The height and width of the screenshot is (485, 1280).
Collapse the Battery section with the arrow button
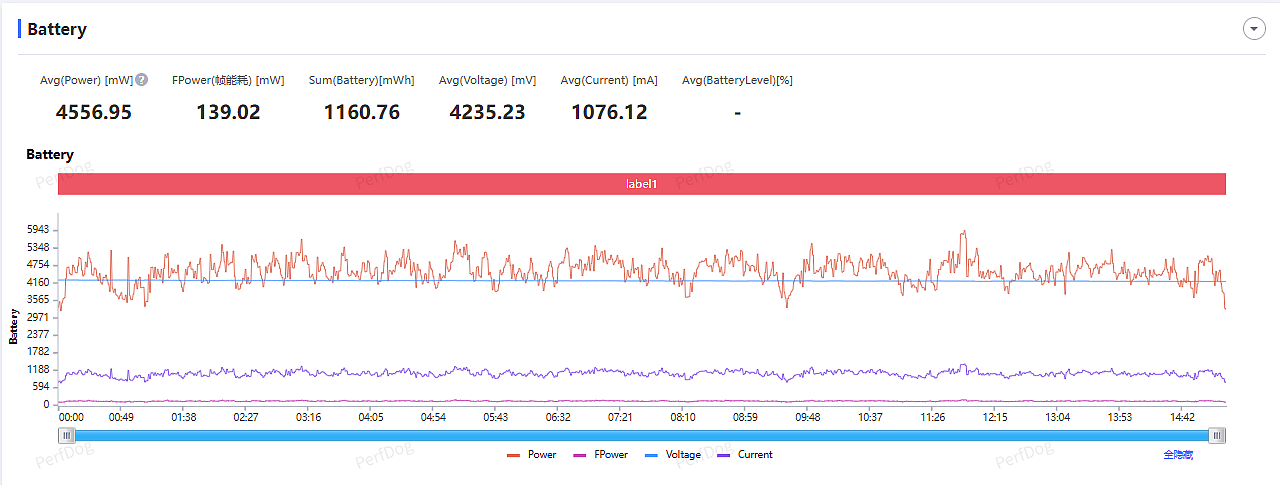tap(1254, 29)
